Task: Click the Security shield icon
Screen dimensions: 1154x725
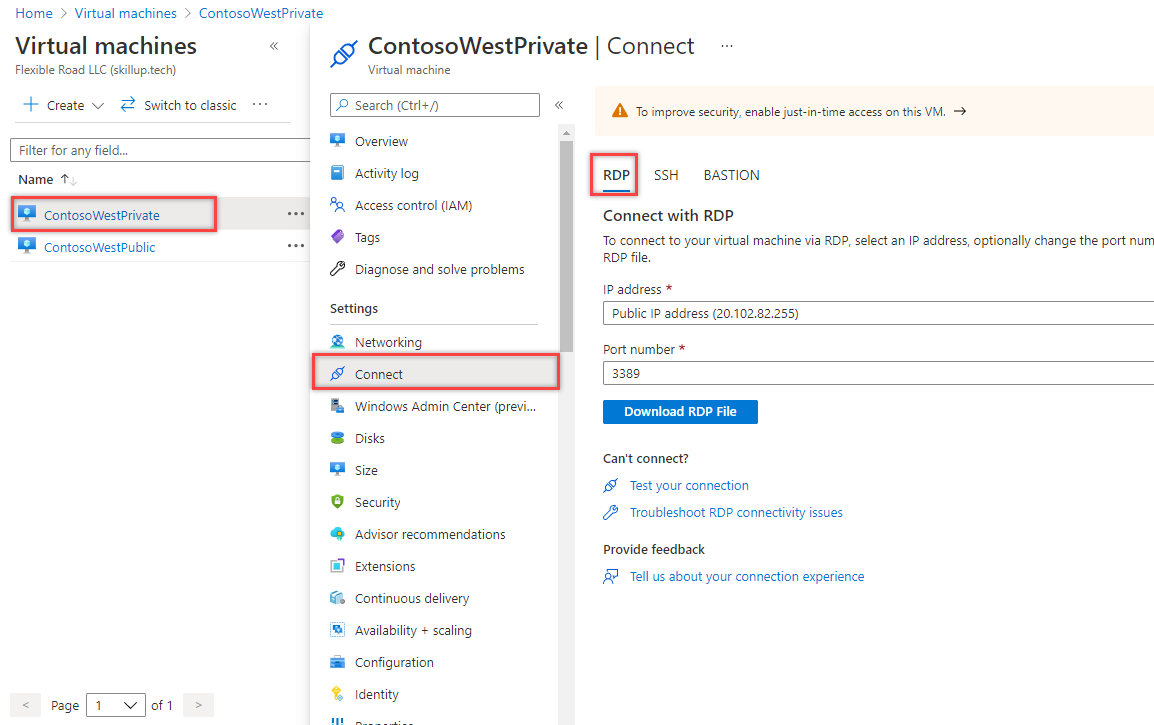Action: point(338,502)
